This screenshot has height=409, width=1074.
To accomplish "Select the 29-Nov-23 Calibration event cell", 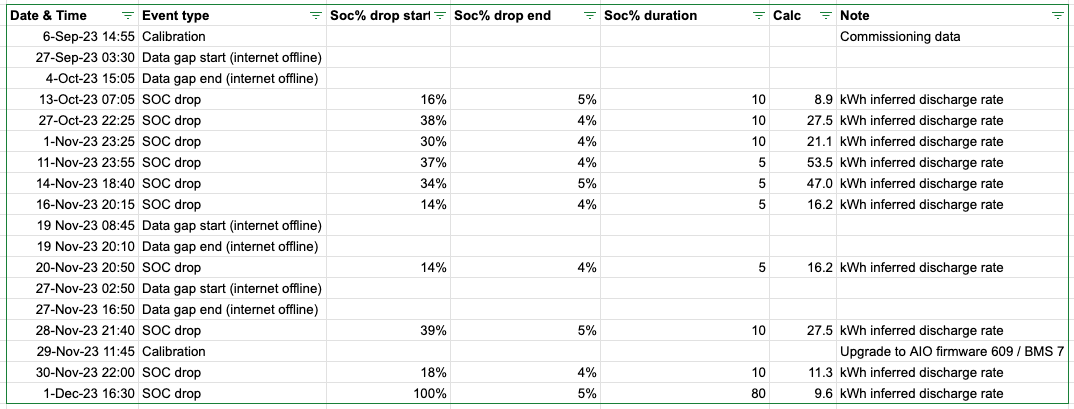I will pos(232,351).
